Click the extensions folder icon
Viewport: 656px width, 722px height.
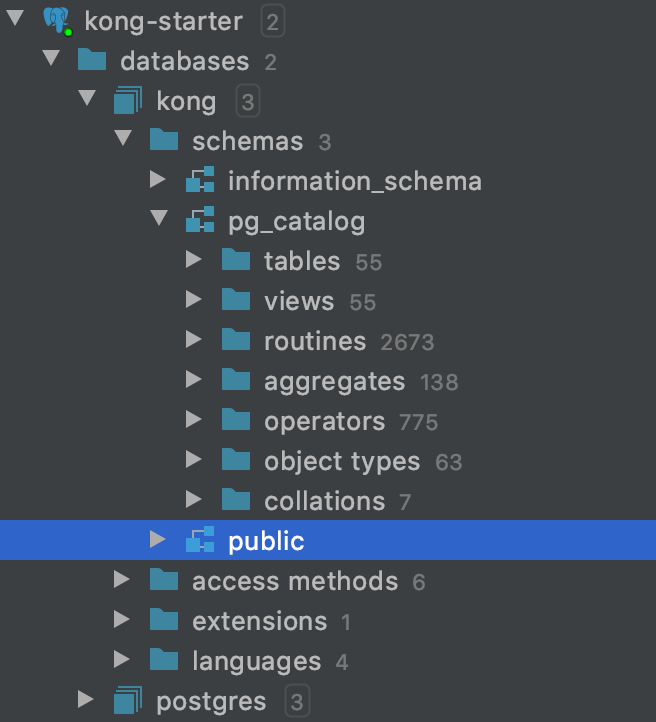point(164,620)
